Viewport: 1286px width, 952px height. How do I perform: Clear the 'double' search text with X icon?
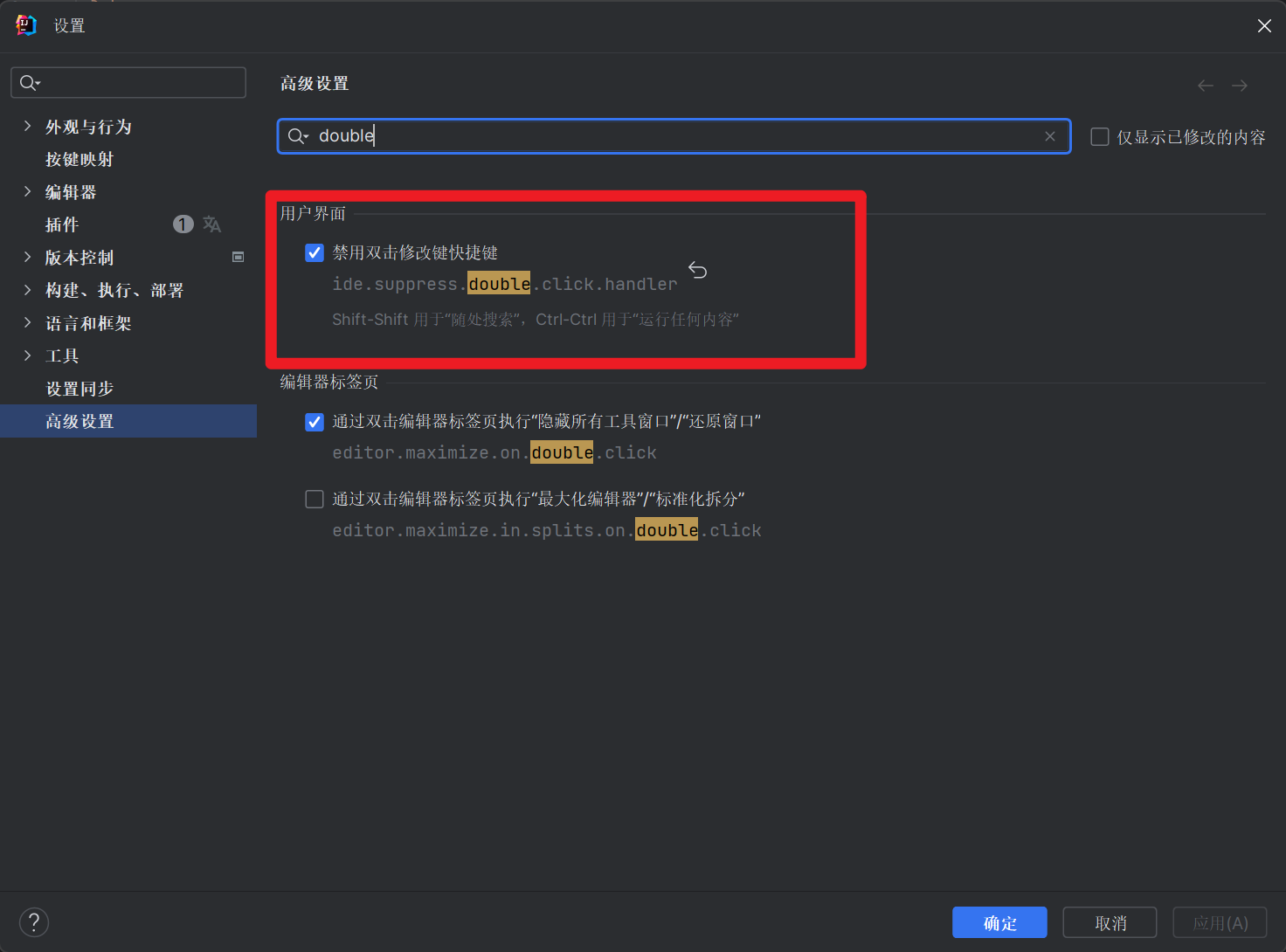click(1050, 136)
